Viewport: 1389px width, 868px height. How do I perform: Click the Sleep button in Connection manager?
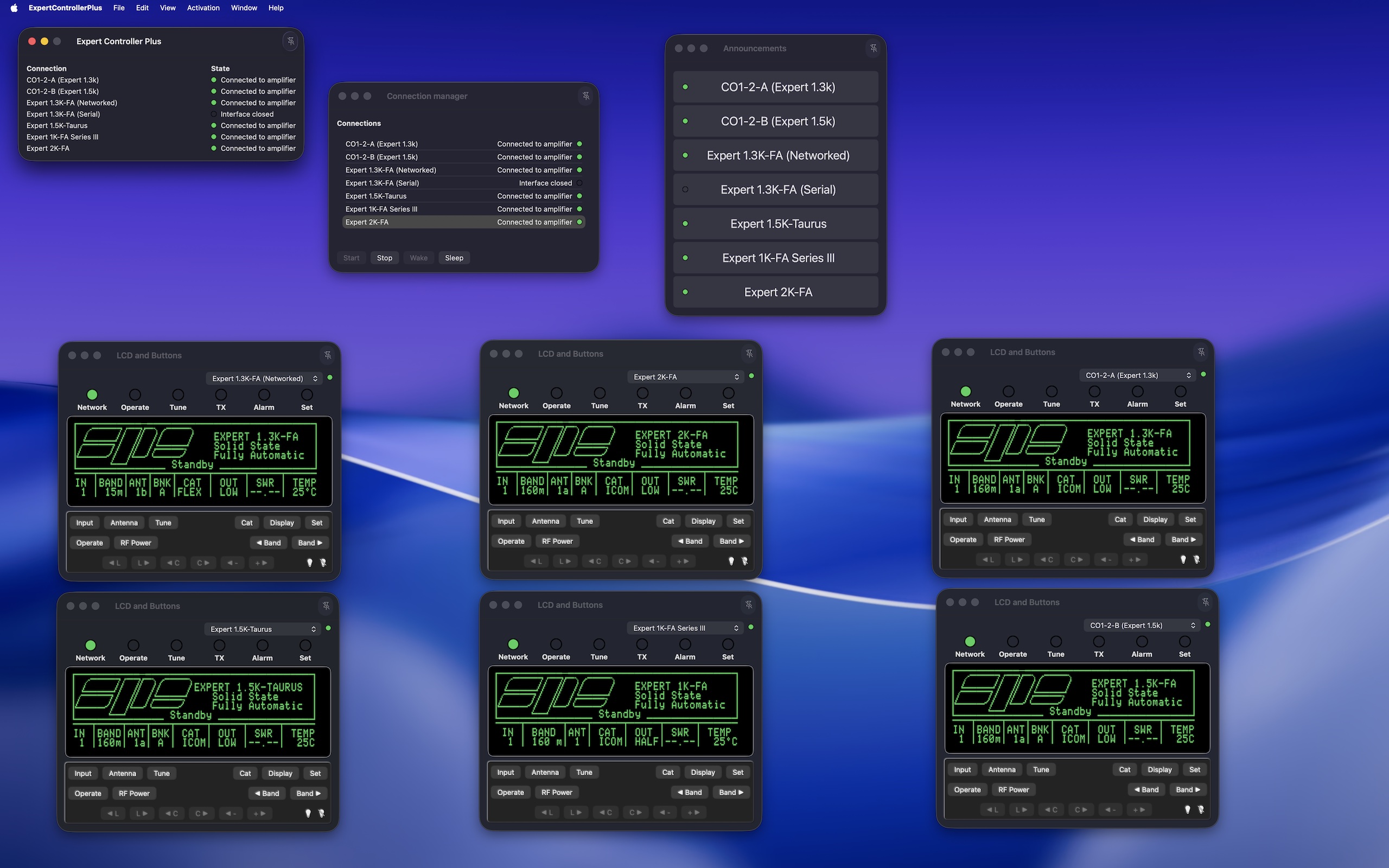pyautogui.click(x=454, y=258)
